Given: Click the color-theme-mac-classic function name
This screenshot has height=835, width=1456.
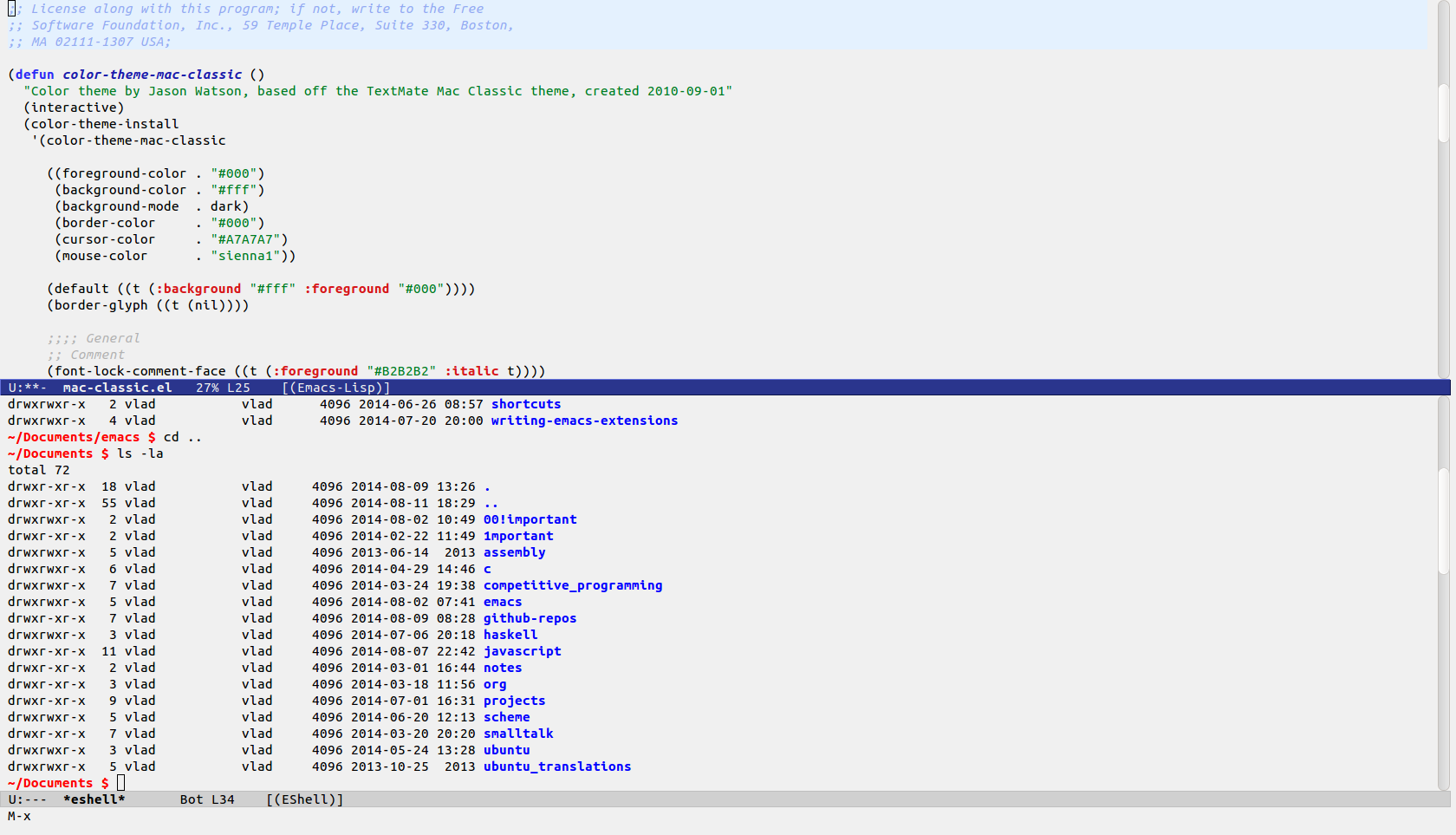Looking at the screenshot, I should [152, 75].
